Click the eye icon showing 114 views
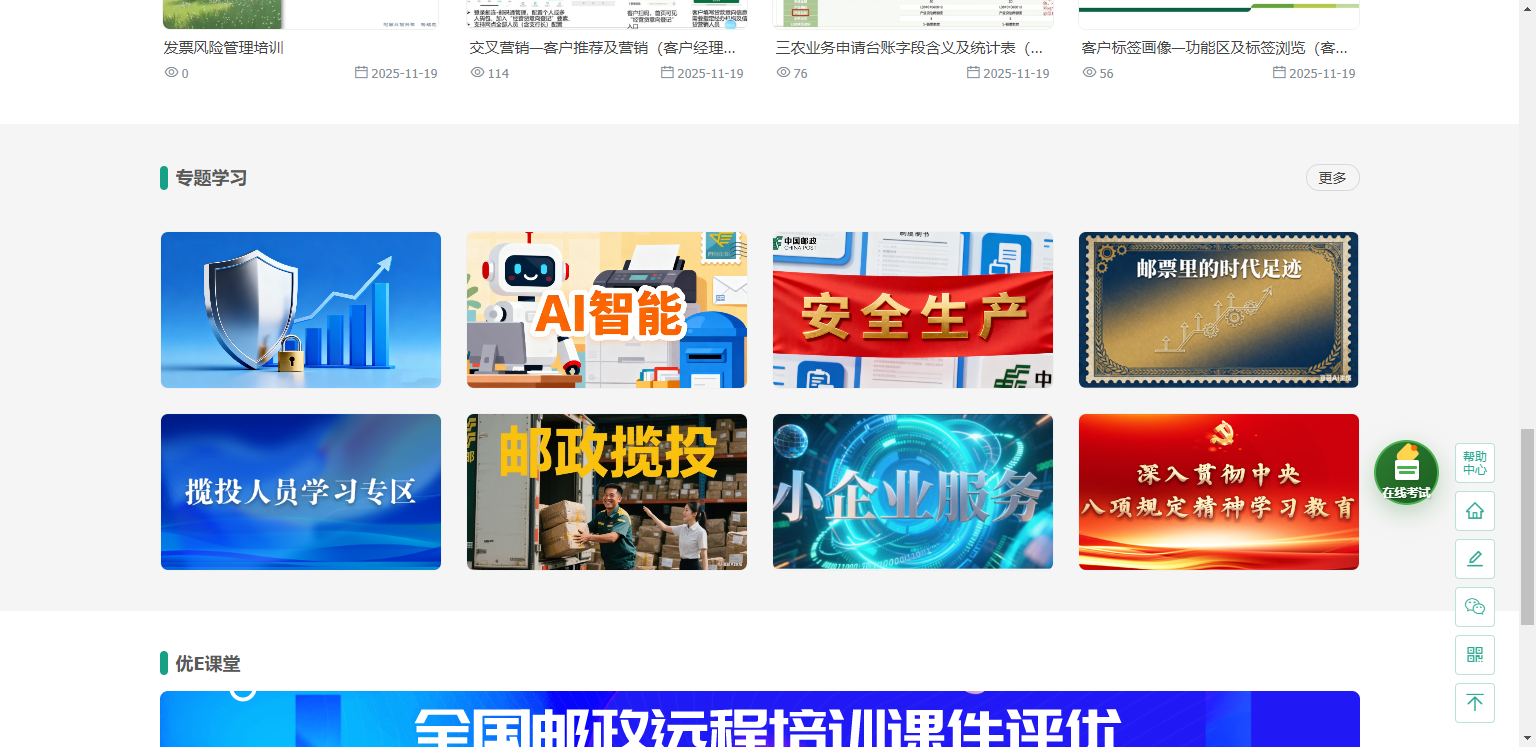 tap(476, 73)
